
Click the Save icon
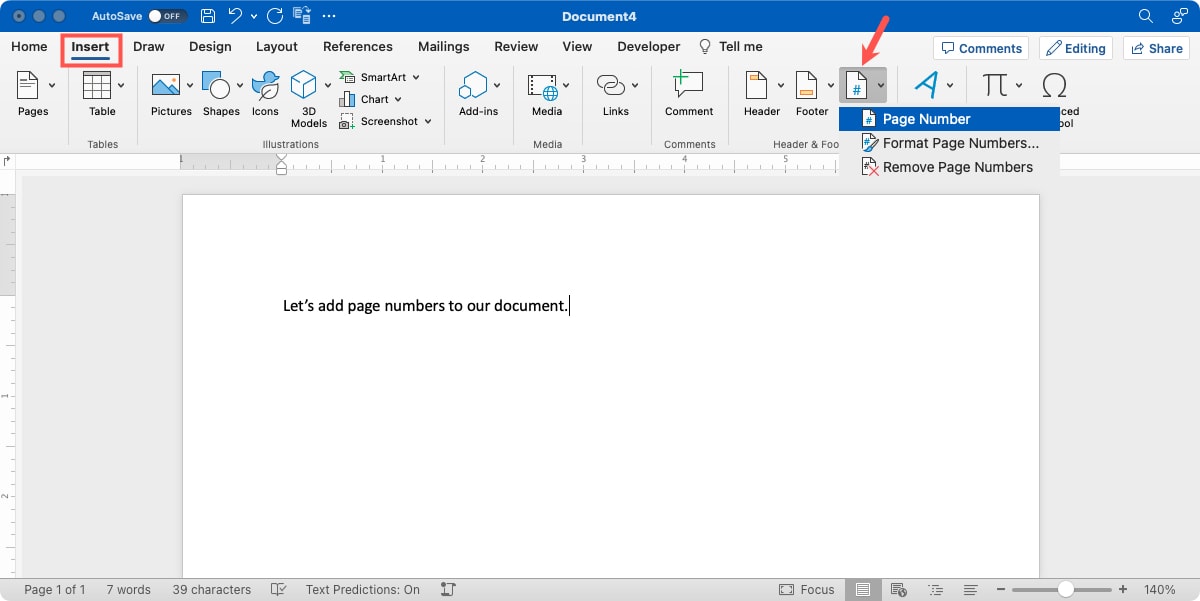(x=207, y=16)
